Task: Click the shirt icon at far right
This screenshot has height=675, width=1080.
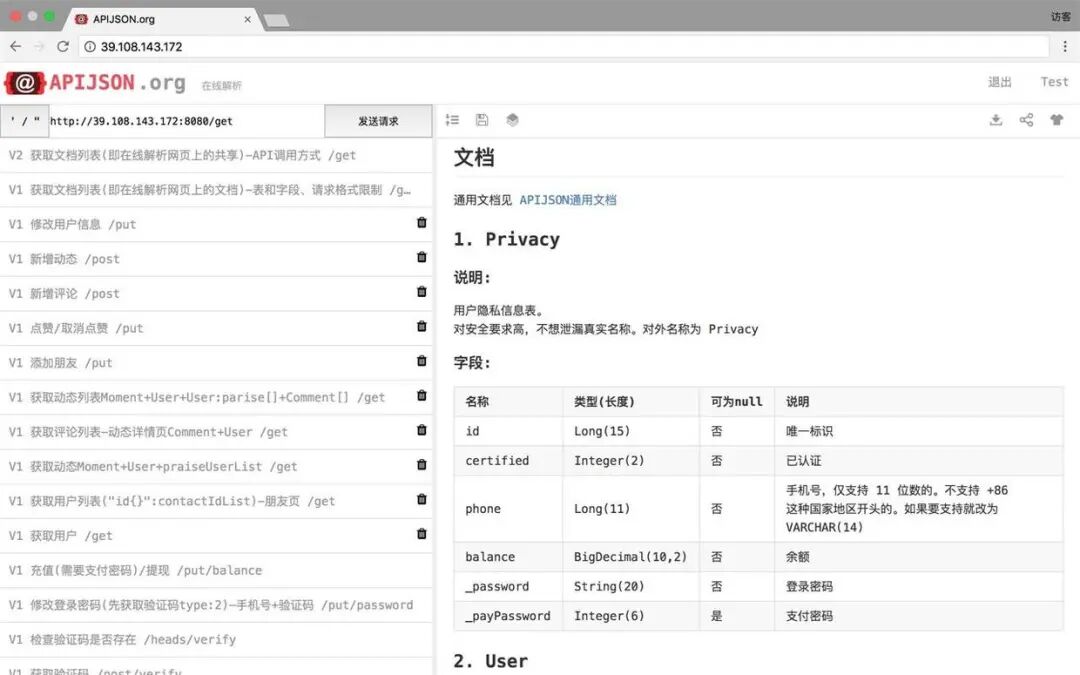Action: (x=1056, y=119)
